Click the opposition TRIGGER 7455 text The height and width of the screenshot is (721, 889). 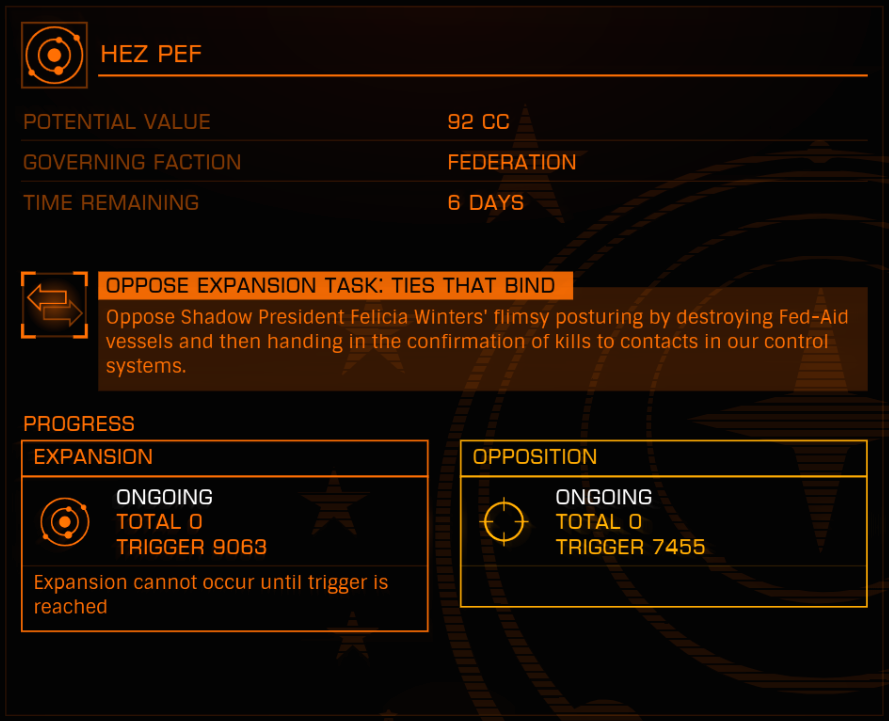point(630,547)
